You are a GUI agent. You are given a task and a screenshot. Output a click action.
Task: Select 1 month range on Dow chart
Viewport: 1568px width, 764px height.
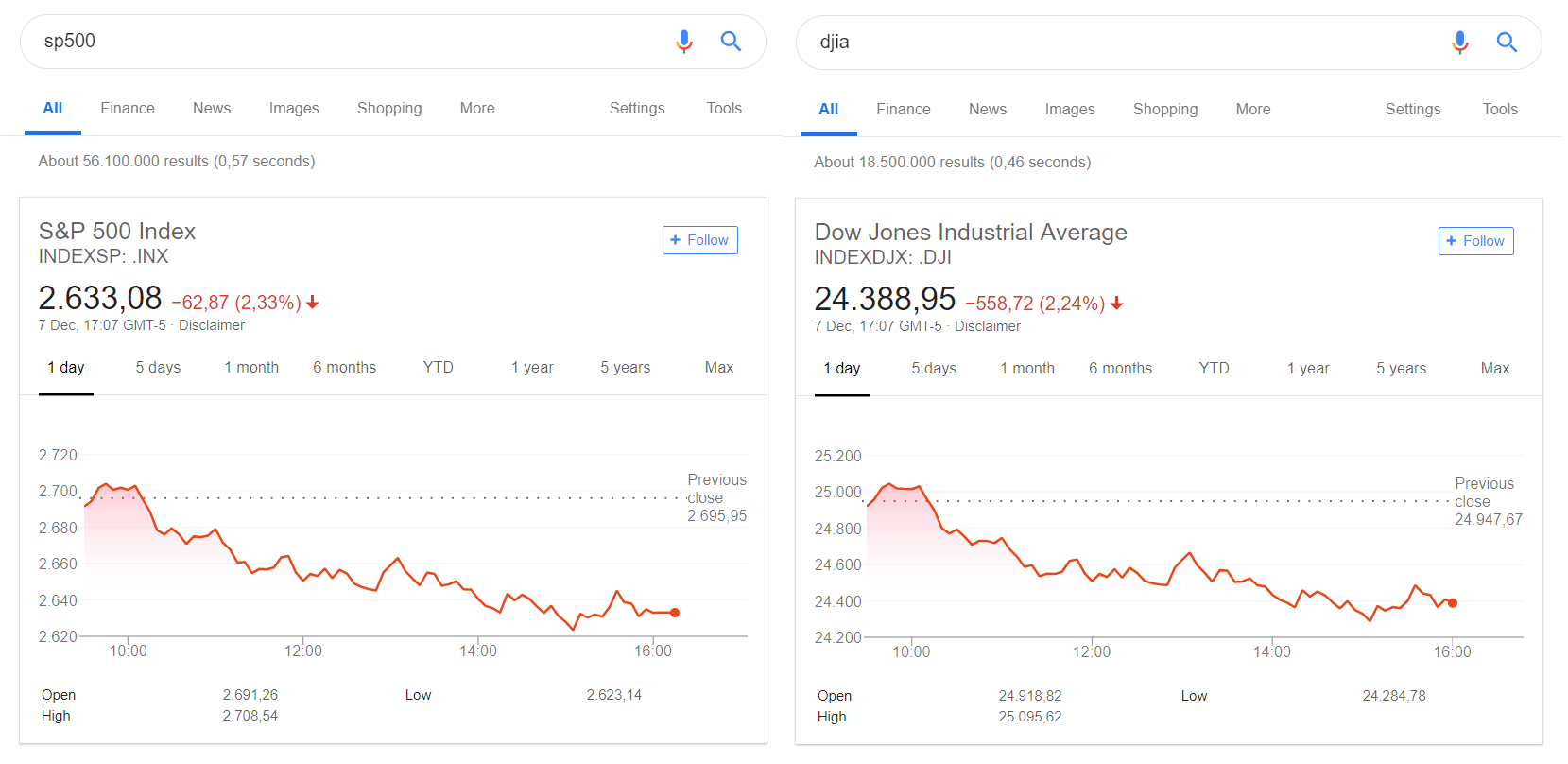pyautogui.click(x=1027, y=368)
